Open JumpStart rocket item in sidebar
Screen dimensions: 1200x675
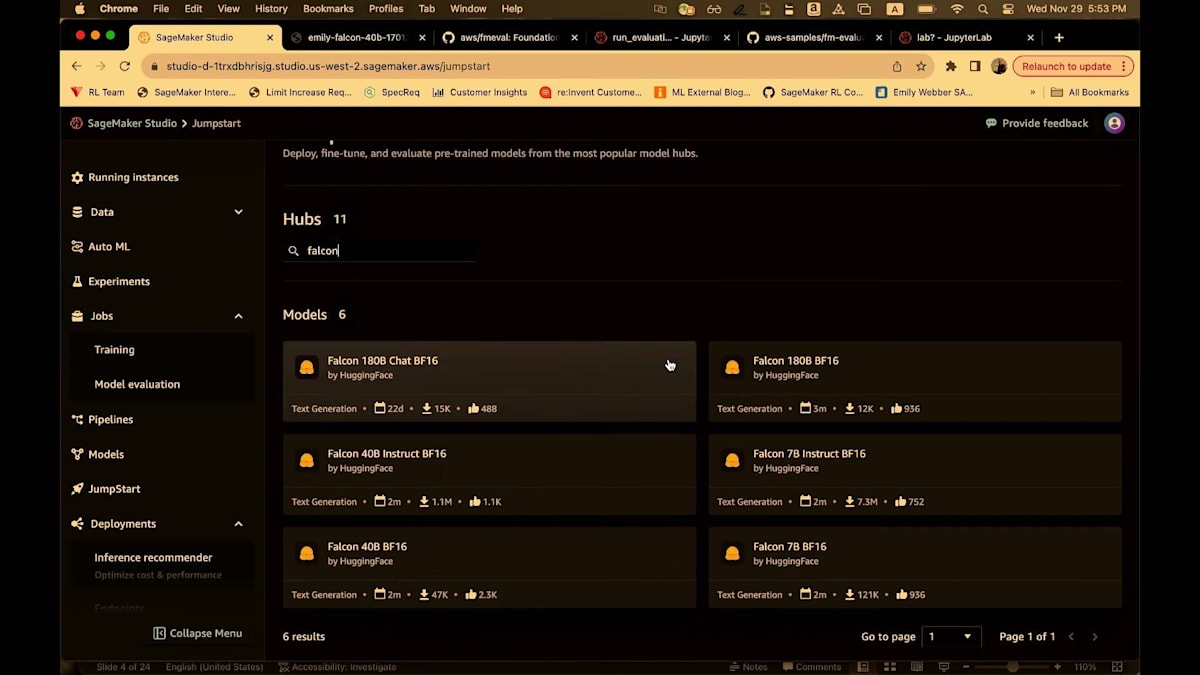(106, 489)
